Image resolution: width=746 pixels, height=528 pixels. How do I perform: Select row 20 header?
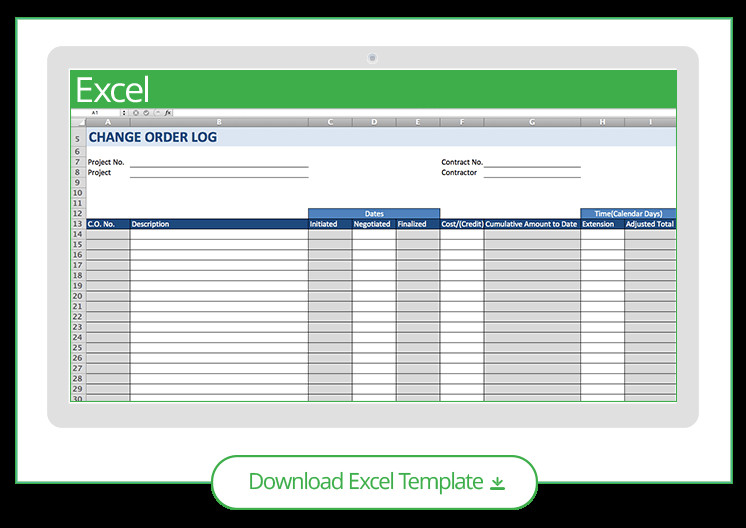pos(78,296)
